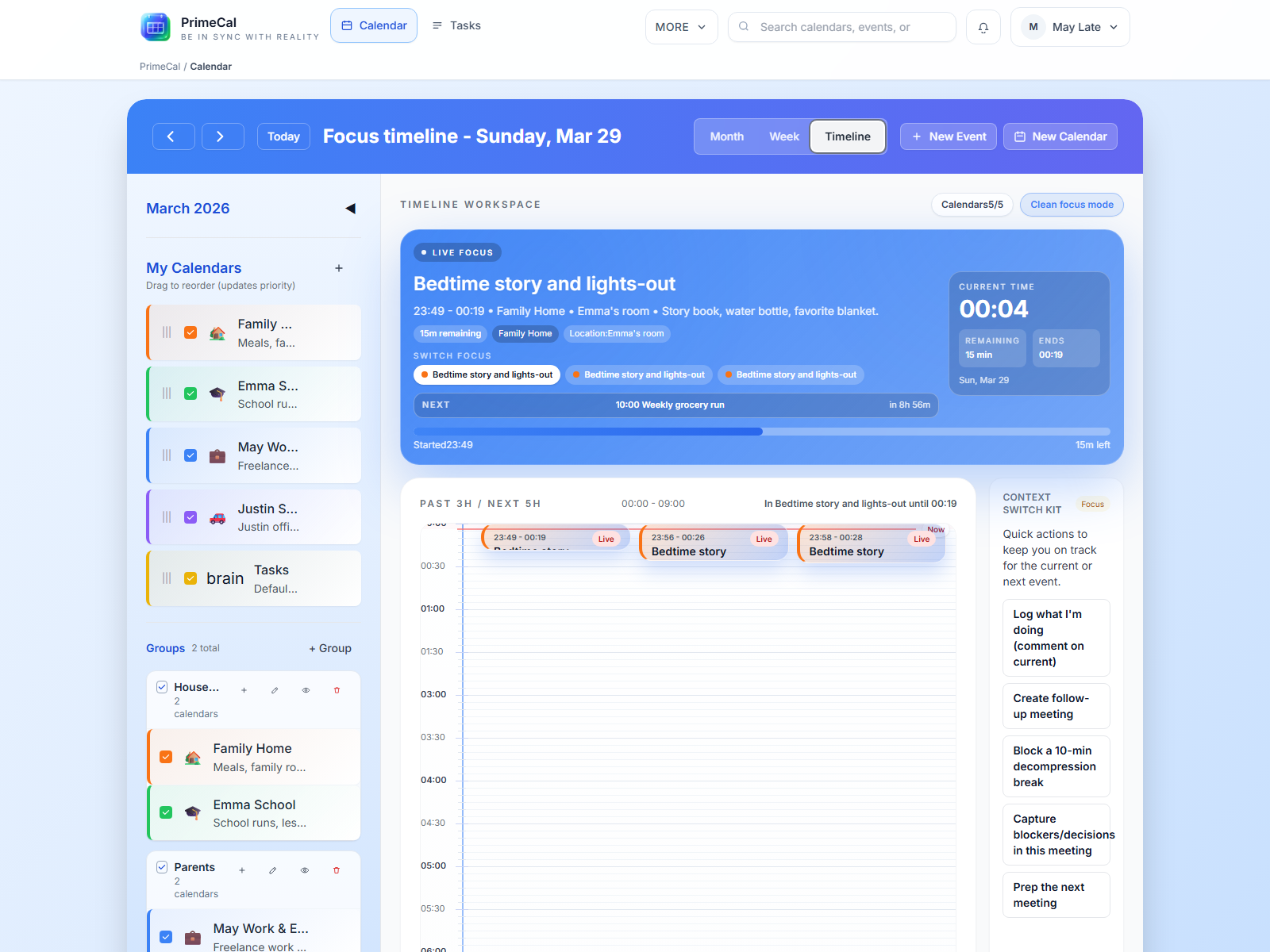The image size is (1270, 952).
Task: Enable Clean focus mode
Action: coord(1071,204)
